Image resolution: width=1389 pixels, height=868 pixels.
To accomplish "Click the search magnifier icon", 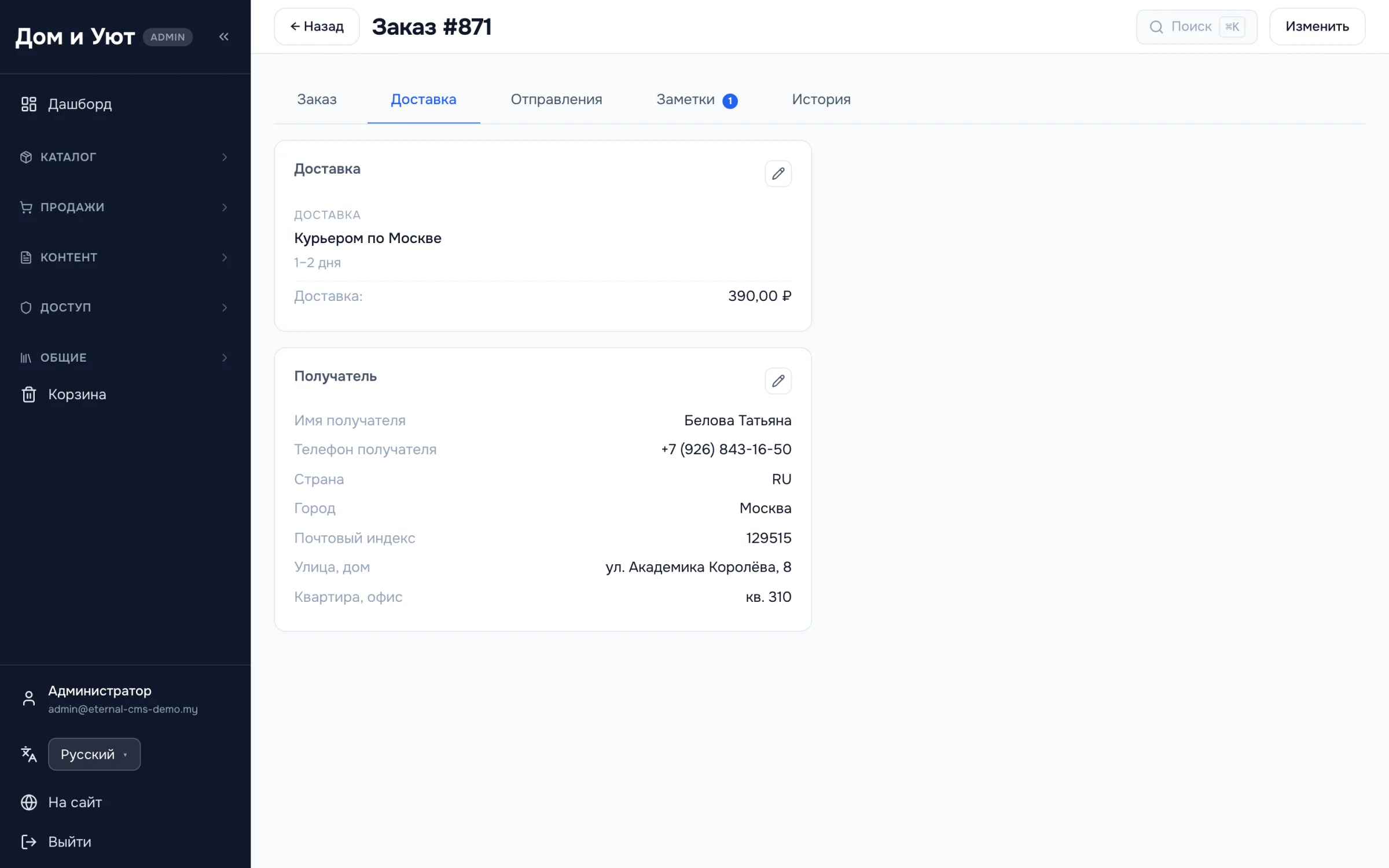I will pyautogui.click(x=1156, y=27).
